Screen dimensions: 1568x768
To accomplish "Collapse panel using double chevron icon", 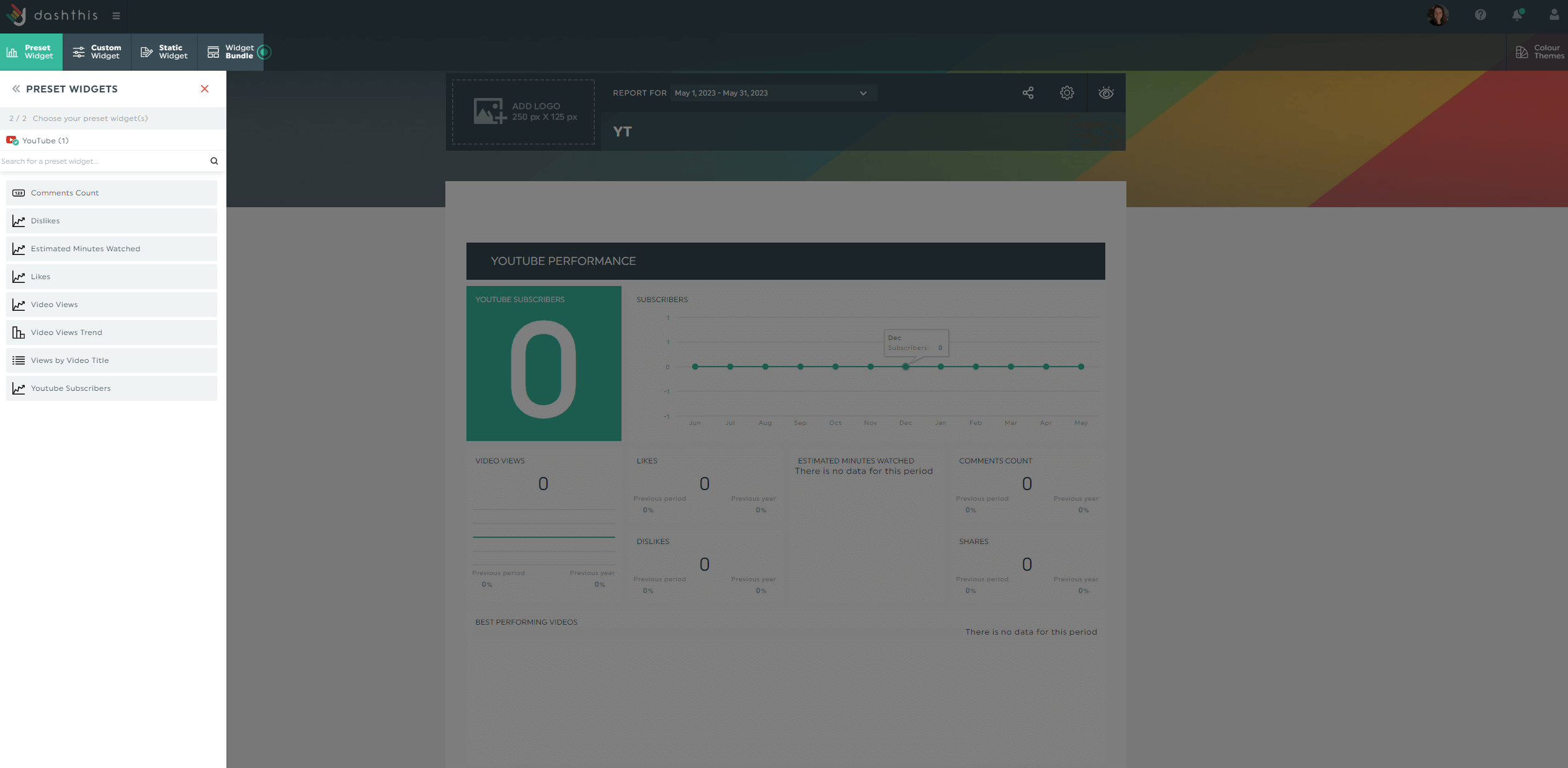I will [x=16, y=89].
